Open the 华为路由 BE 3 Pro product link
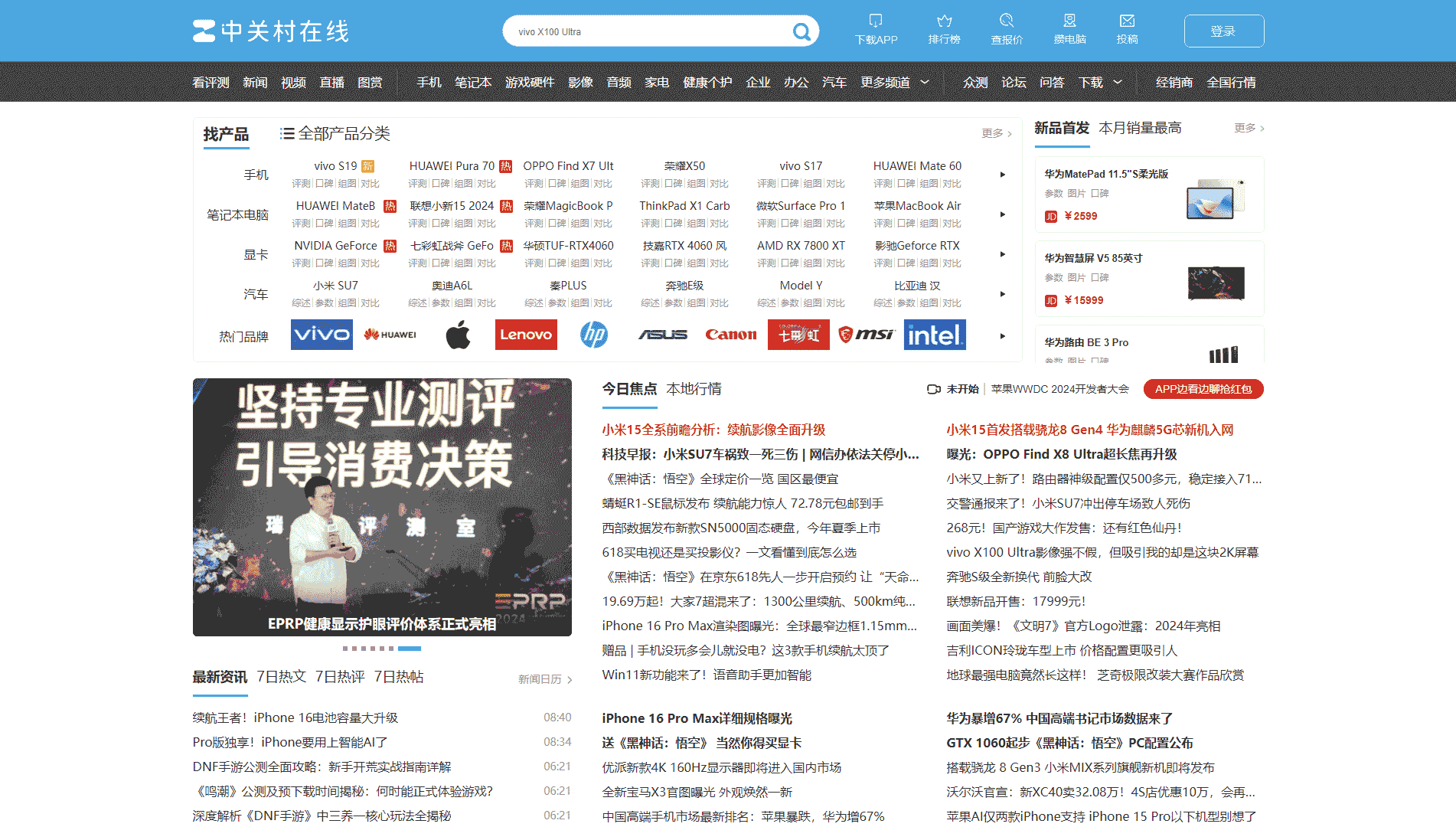The height and width of the screenshot is (827, 1456). coord(1086,342)
